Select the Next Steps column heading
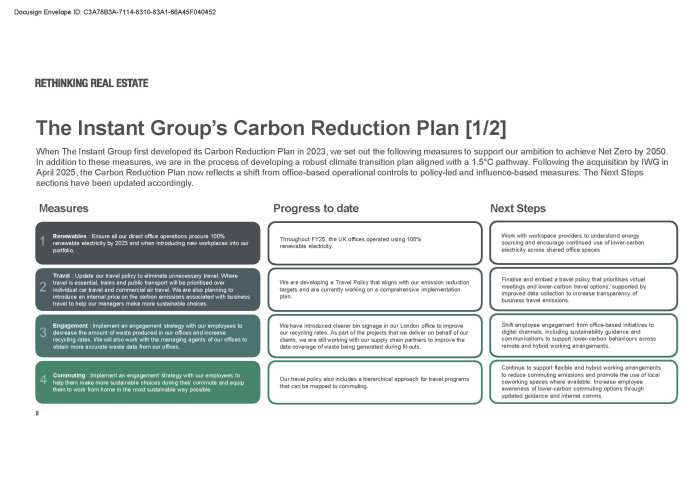The height and width of the screenshot is (495, 700). pos(518,208)
